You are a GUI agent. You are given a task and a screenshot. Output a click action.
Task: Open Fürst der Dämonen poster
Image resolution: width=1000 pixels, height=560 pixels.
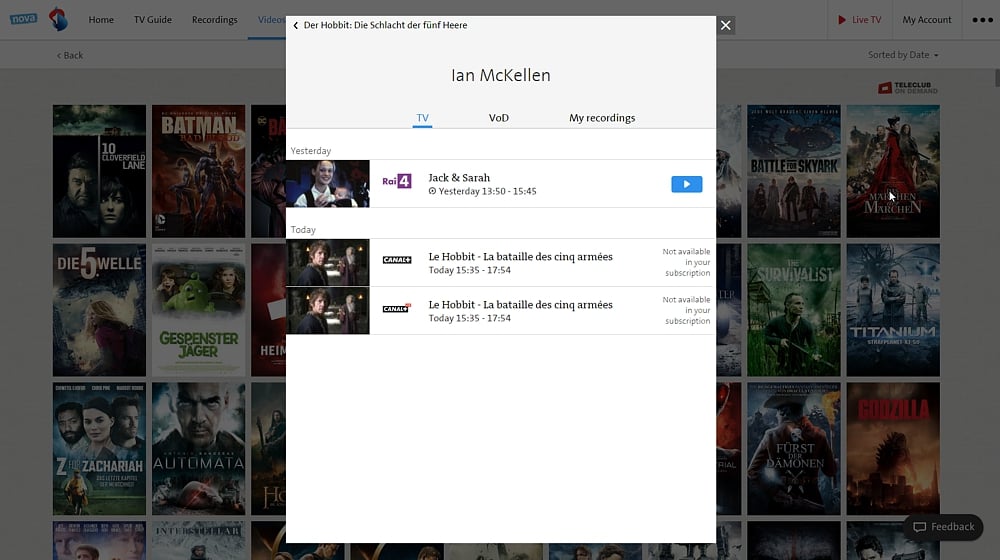pos(794,449)
